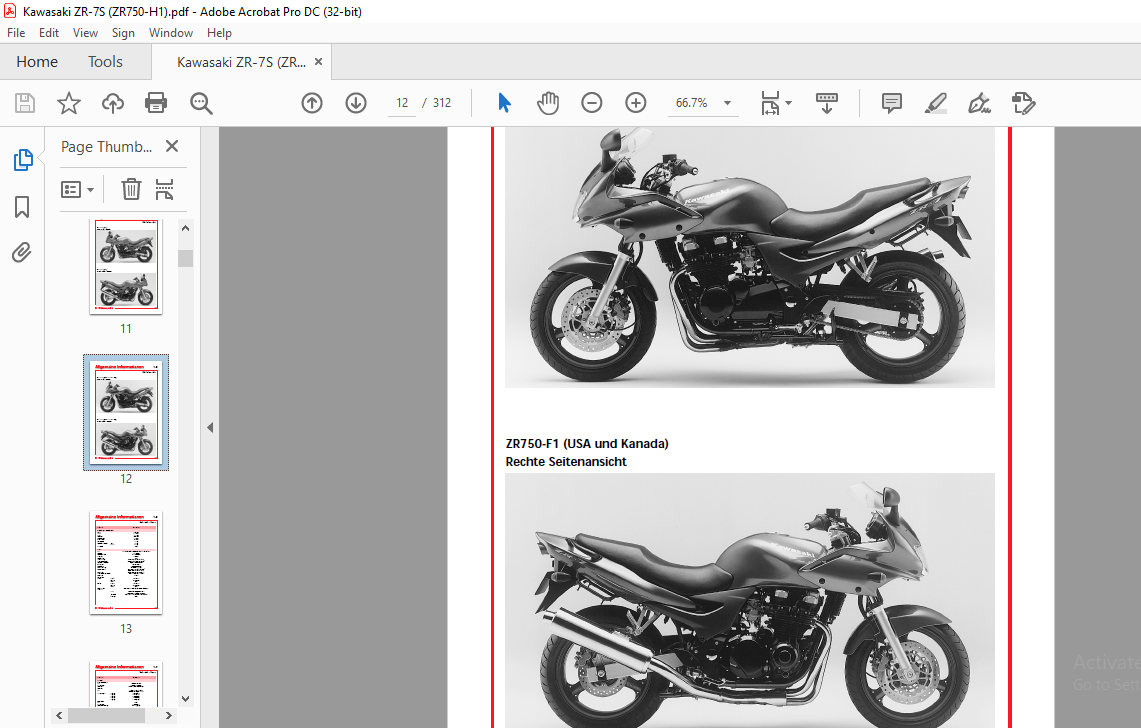1141x728 pixels.
Task: Click the Fit width page icon
Action: click(x=770, y=103)
